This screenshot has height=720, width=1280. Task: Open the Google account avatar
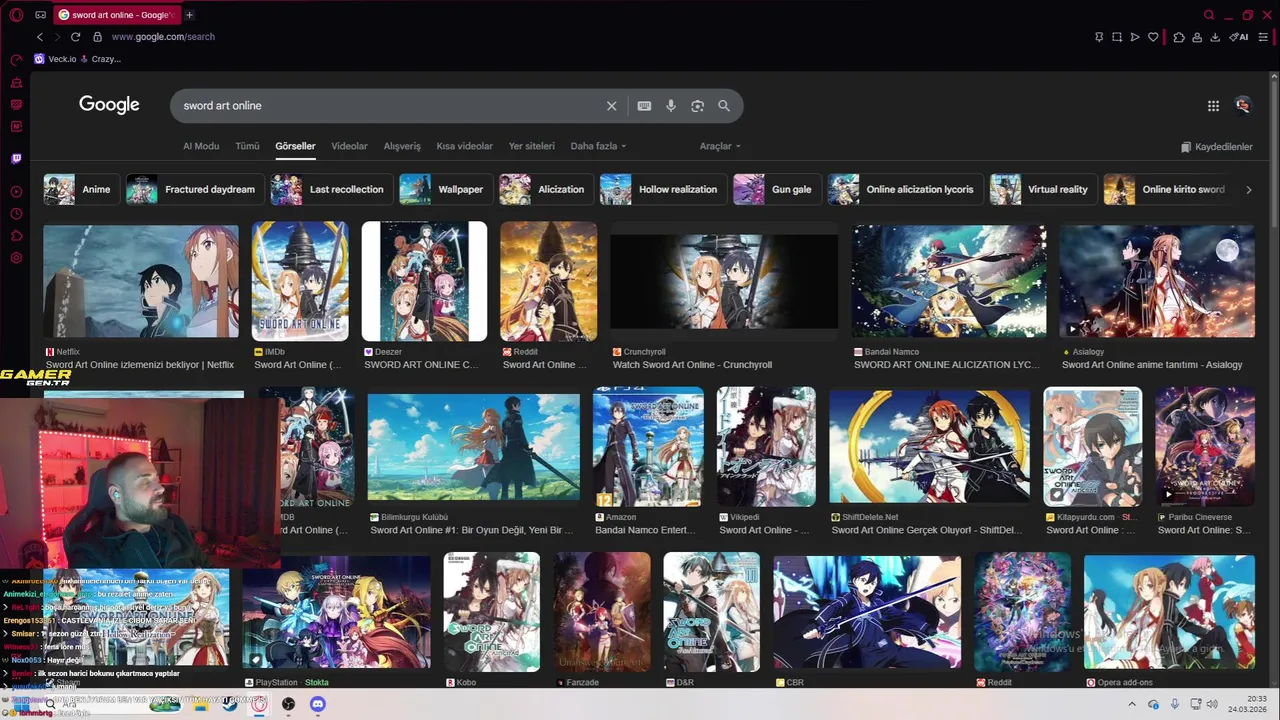point(1243,105)
